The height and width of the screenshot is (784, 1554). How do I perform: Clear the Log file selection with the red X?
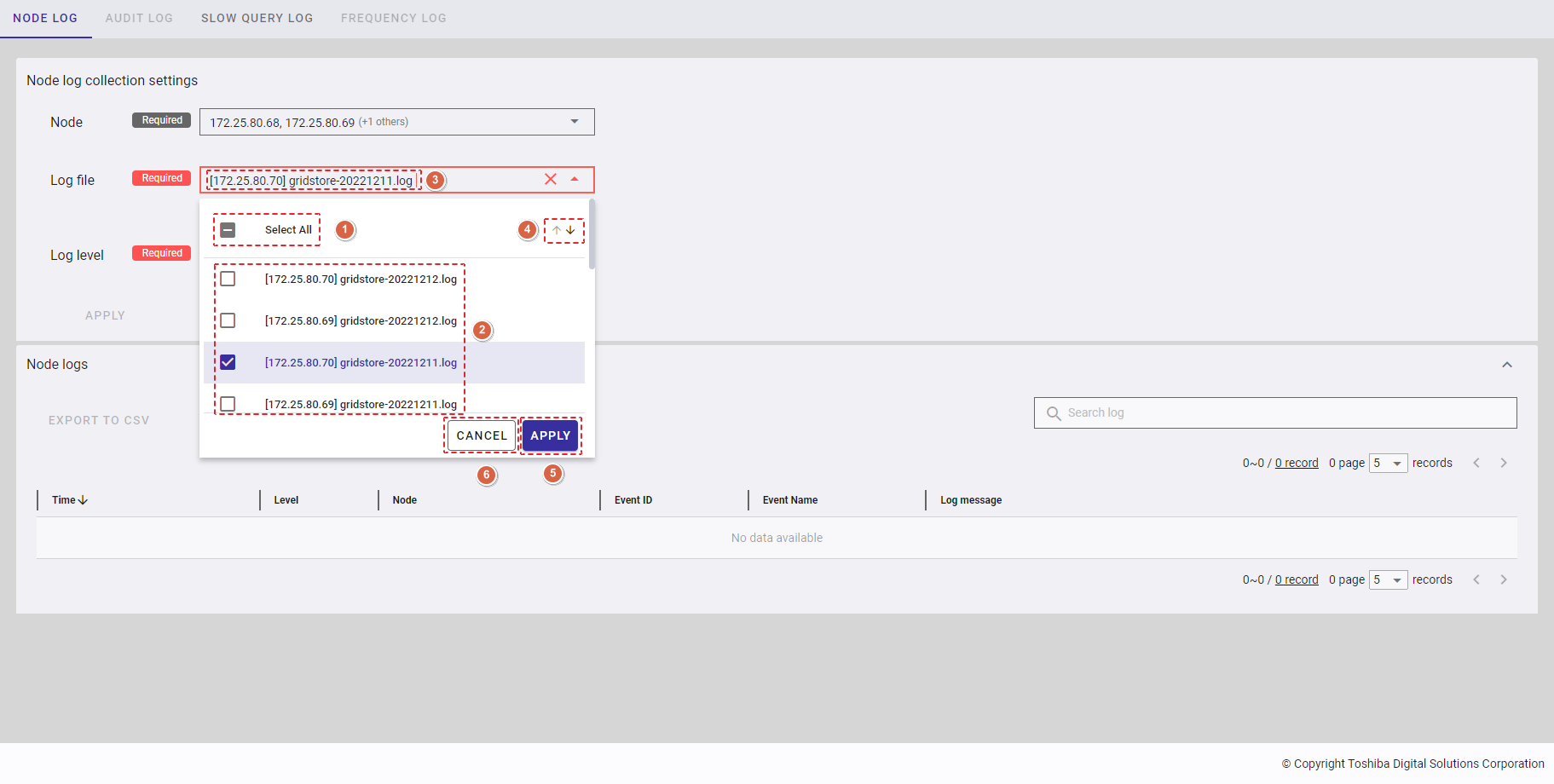tap(551, 179)
